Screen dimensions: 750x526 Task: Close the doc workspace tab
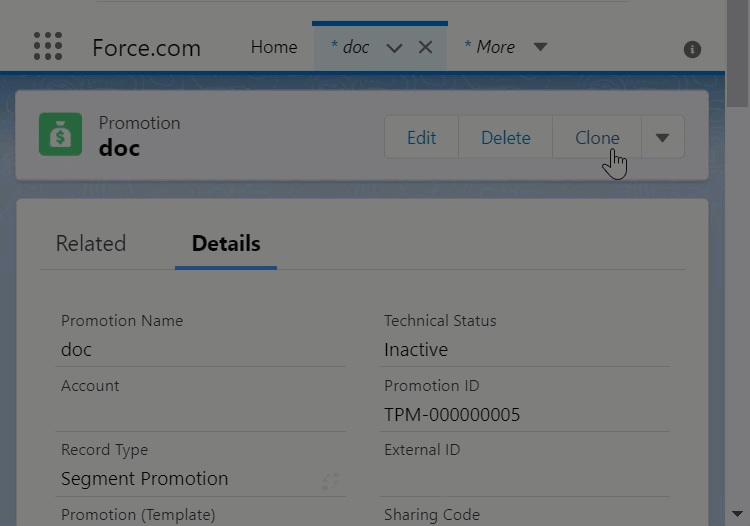[x=425, y=47]
